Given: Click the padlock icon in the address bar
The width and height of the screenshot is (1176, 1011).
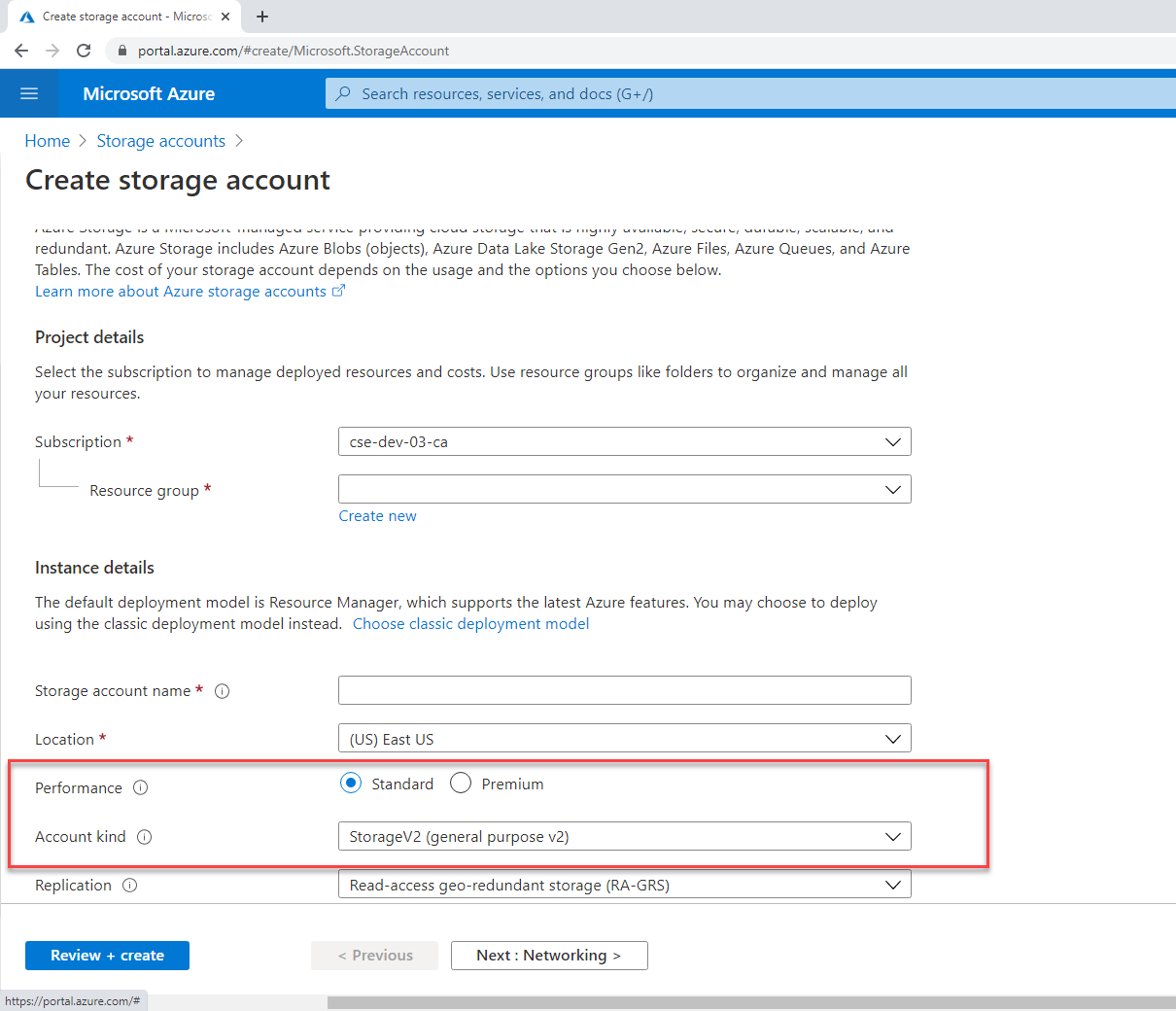Looking at the screenshot, I should tap(121, 50).
